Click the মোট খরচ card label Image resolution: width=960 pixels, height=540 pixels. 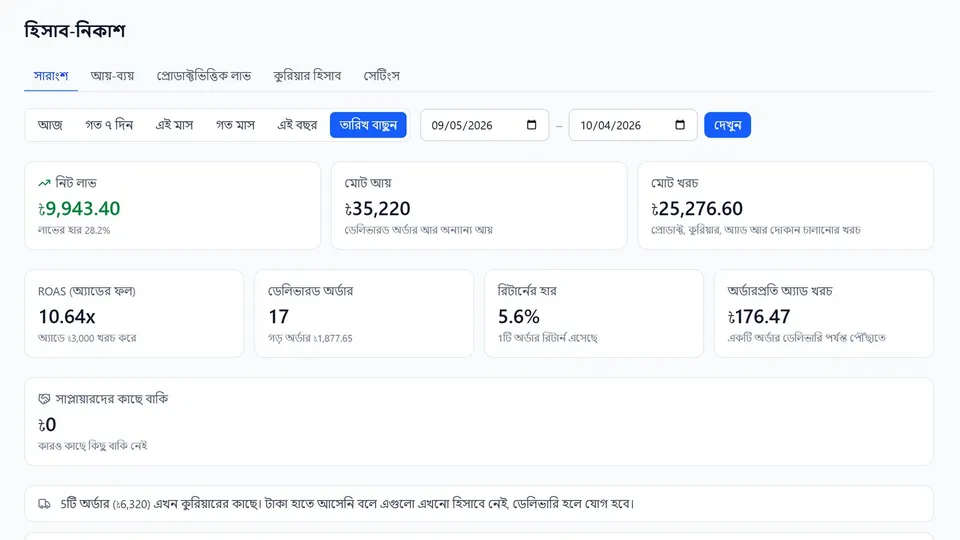(675, 183)
